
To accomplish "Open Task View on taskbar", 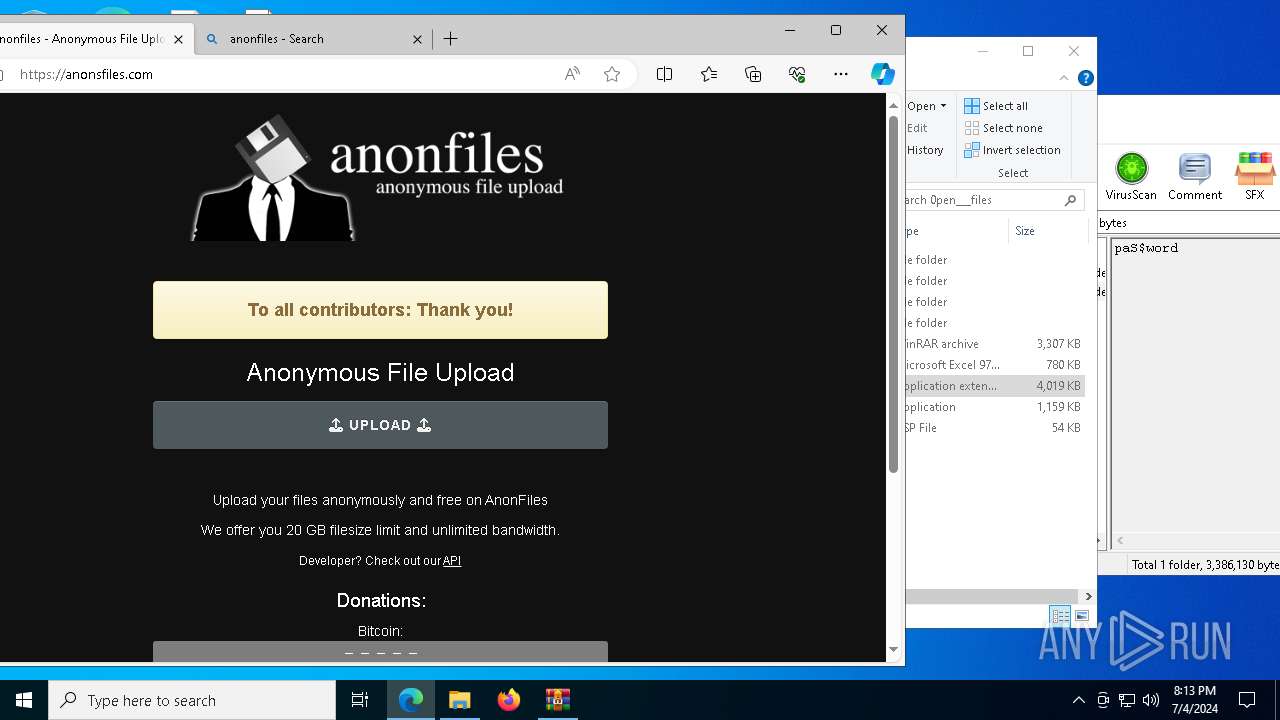I will 360,700.
